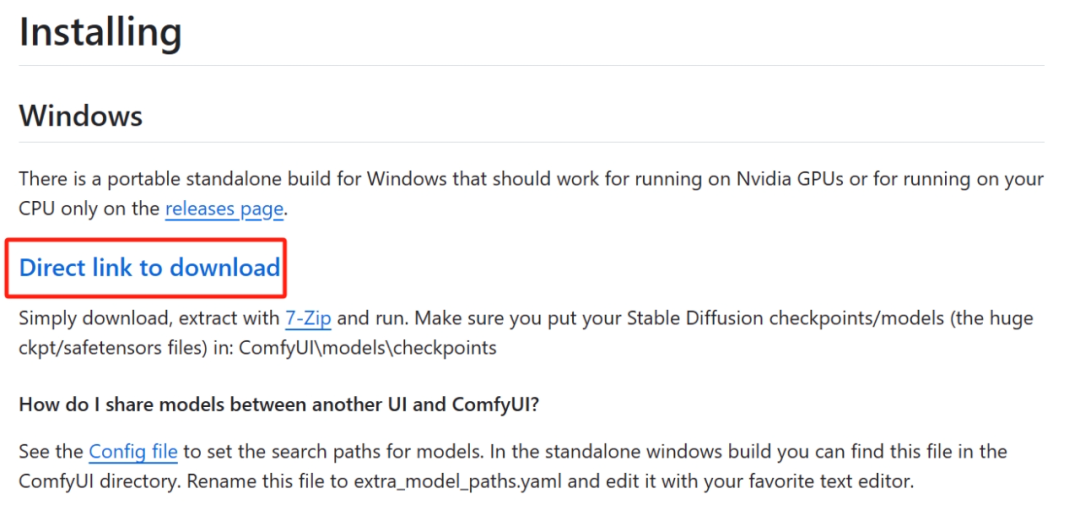The height and width of the screenshot is (521, 1080).
Task: Click the red box around download link
Action: 286,268
